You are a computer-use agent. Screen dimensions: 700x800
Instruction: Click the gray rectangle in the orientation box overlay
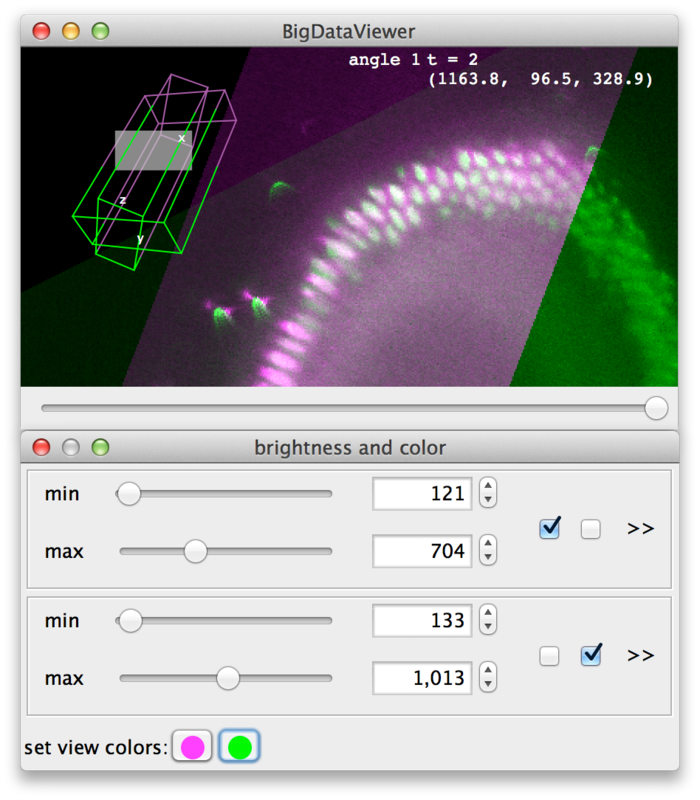coord(154,151)
